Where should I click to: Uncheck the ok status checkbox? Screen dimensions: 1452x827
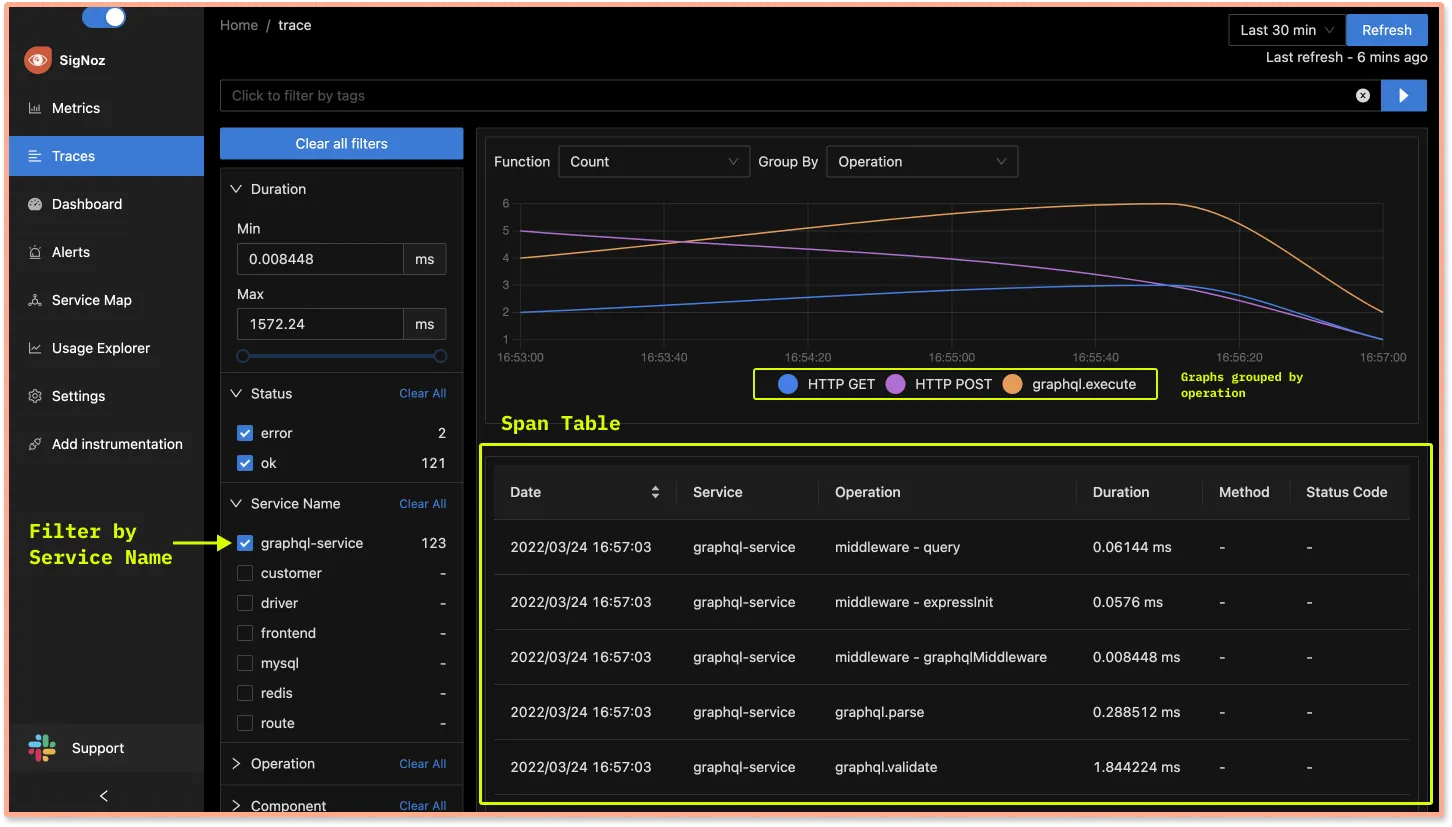pos(245,463)
